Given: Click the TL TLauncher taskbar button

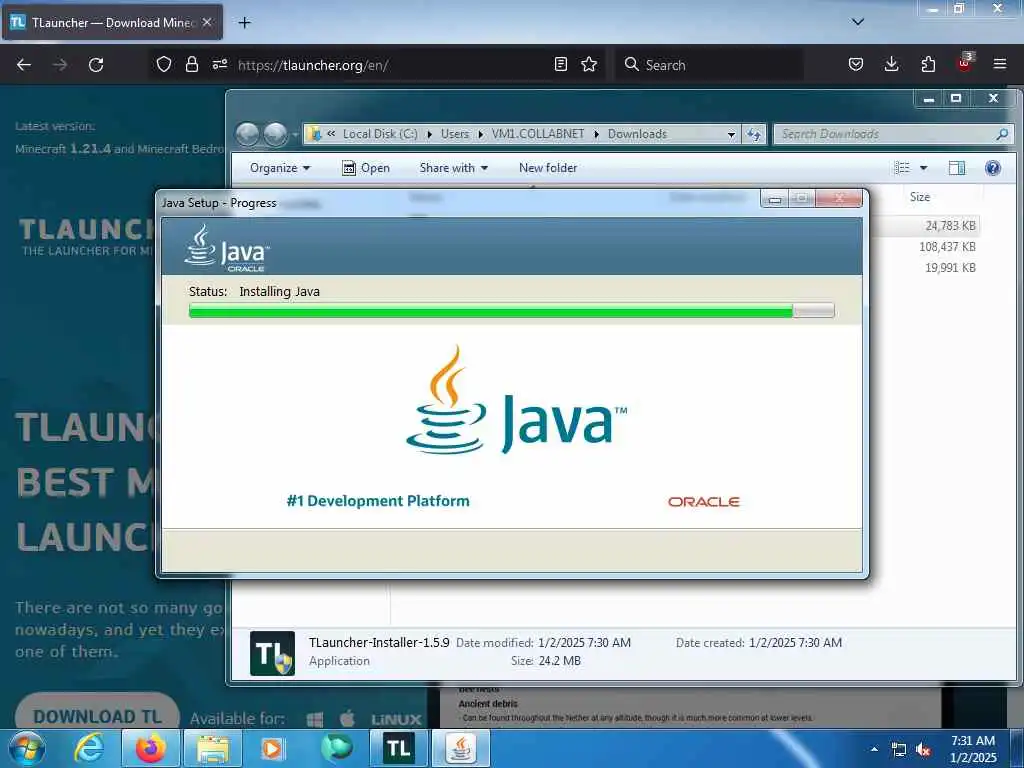Looking at the screenshot, I should coord(398,748).
